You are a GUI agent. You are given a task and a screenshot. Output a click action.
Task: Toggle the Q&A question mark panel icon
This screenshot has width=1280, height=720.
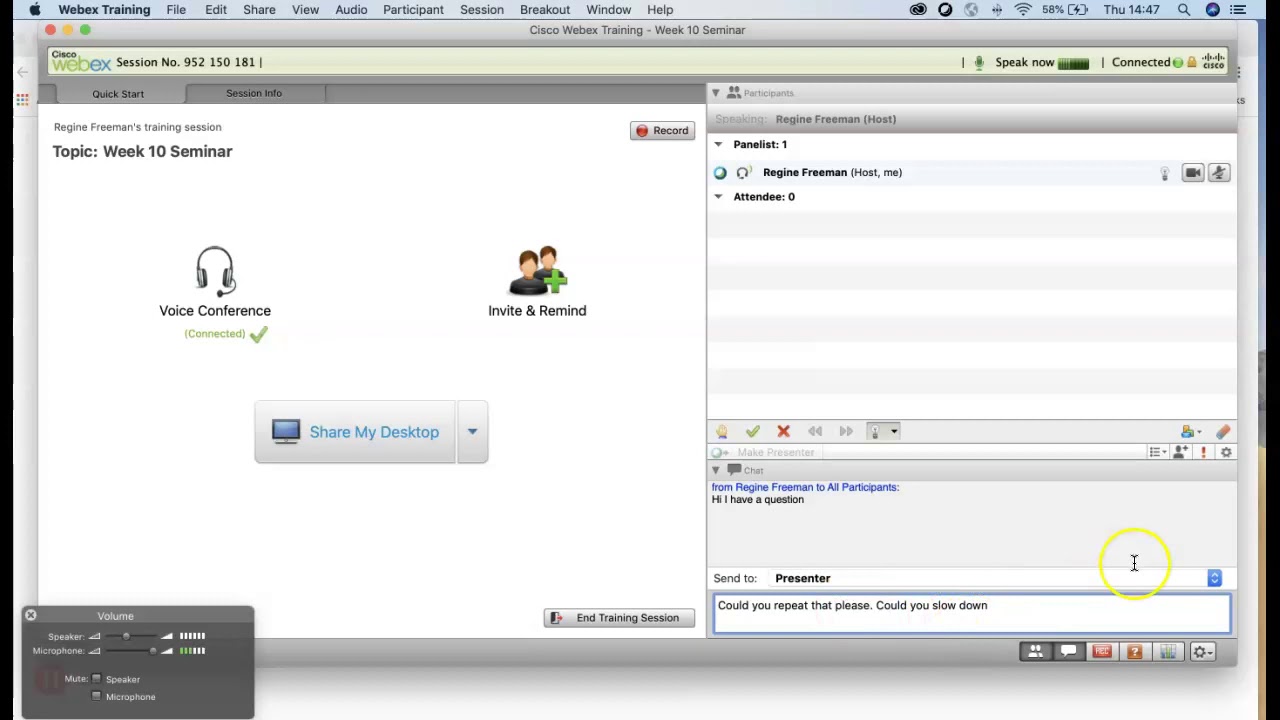1135,652
